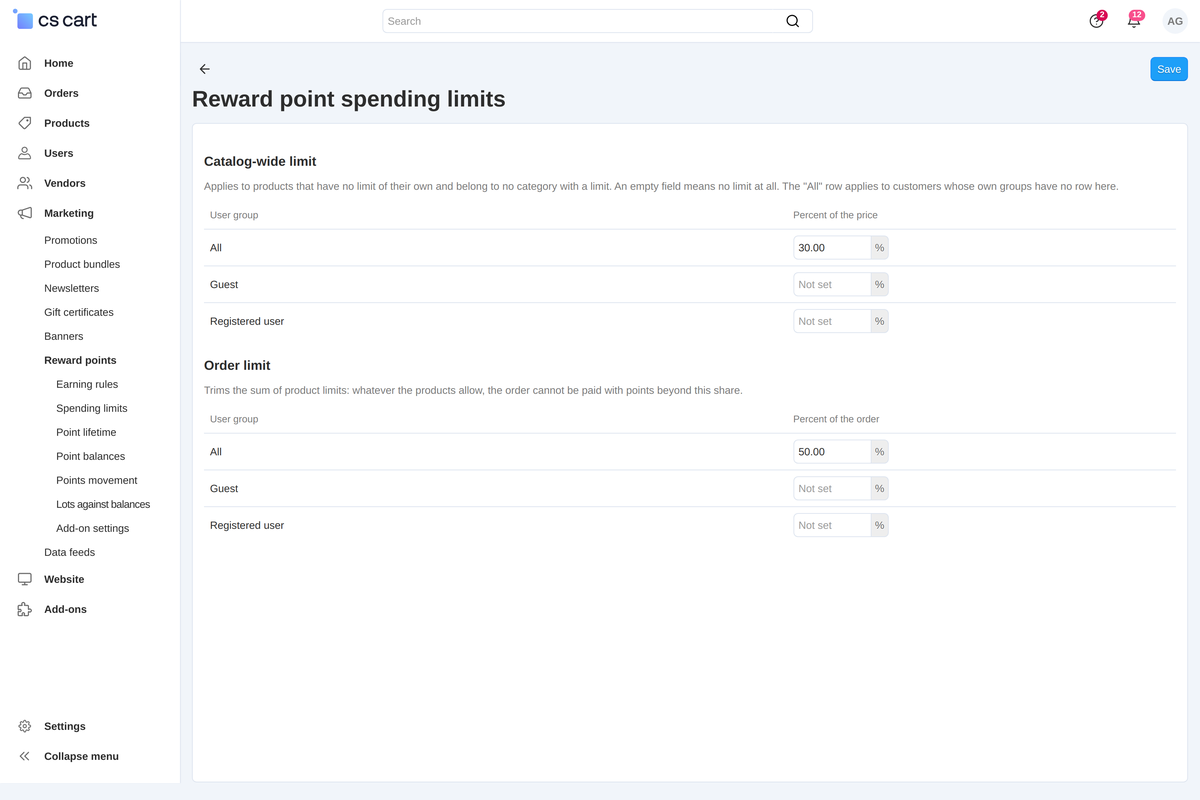Go to Gift certificates
Viewport: 1200px width, 800px height.
click(x=79, y=312)
